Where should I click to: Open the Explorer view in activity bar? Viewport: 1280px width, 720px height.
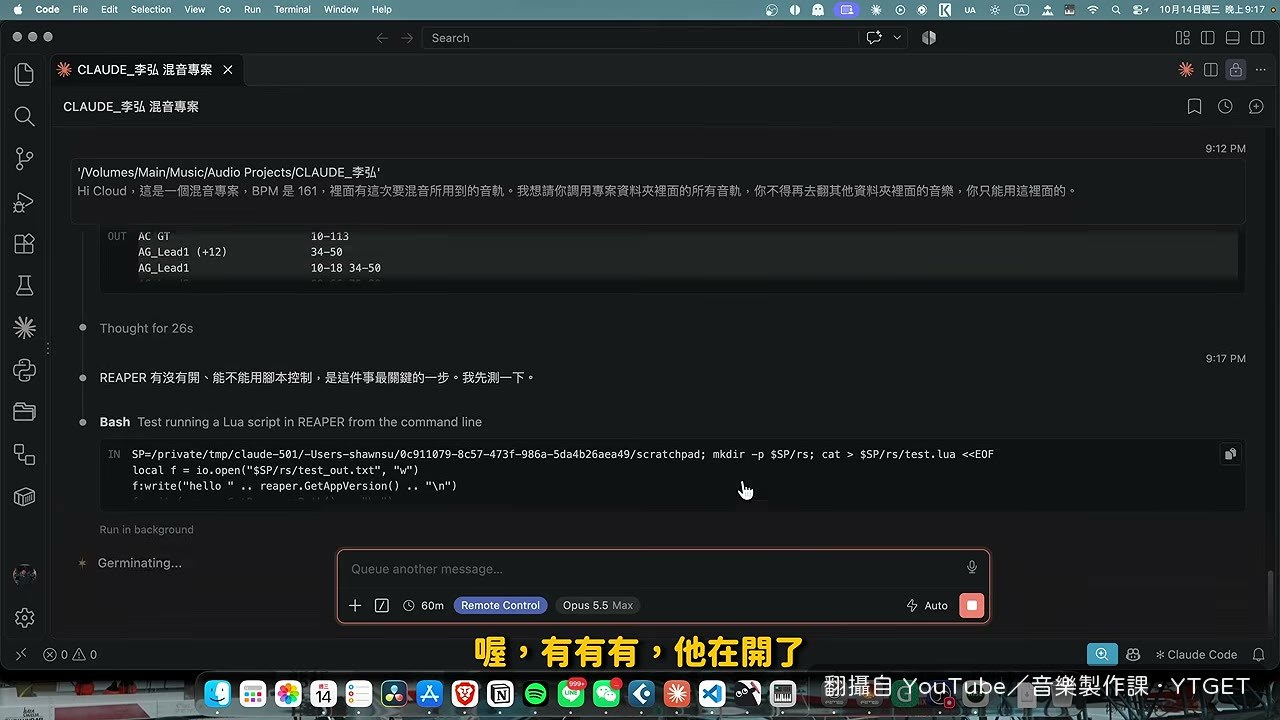point(24,74)
